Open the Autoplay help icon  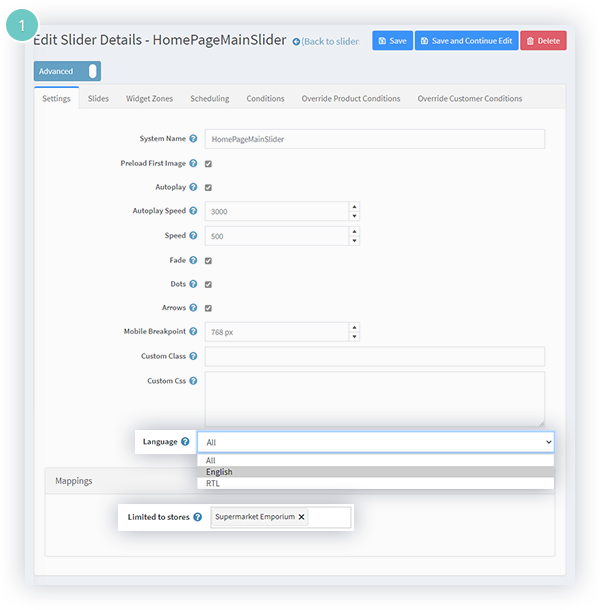(x=193, y=187)
